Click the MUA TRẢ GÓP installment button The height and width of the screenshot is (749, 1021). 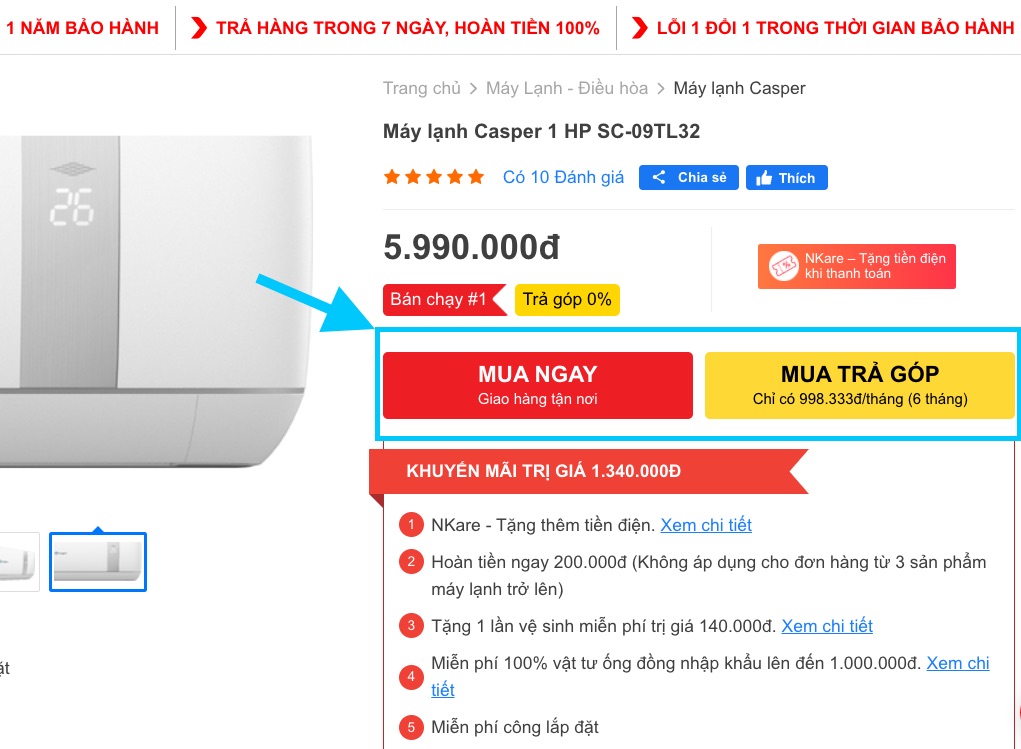point(859,385)
